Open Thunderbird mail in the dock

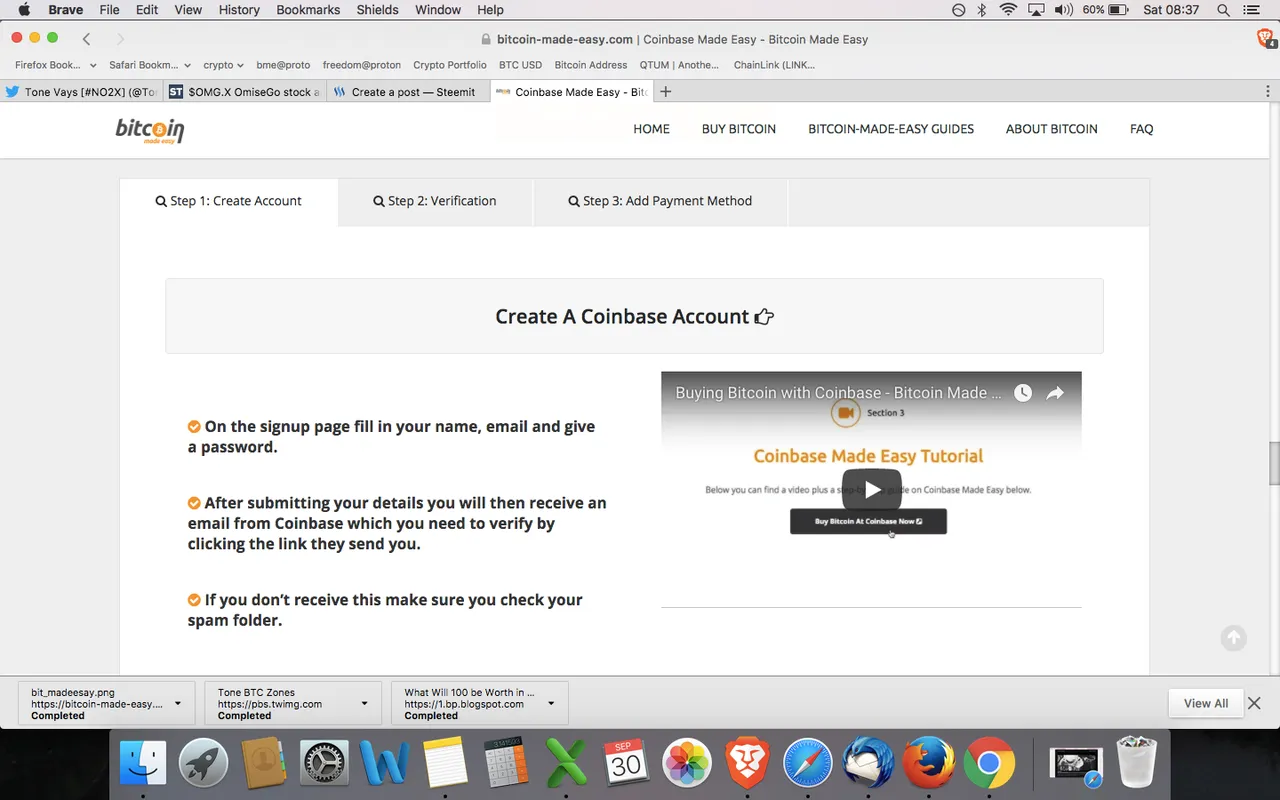(x=868, y=764)
